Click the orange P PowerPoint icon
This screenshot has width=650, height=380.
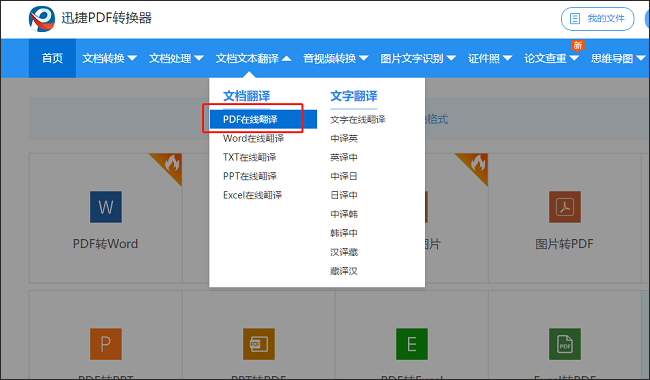click(106, 344)
